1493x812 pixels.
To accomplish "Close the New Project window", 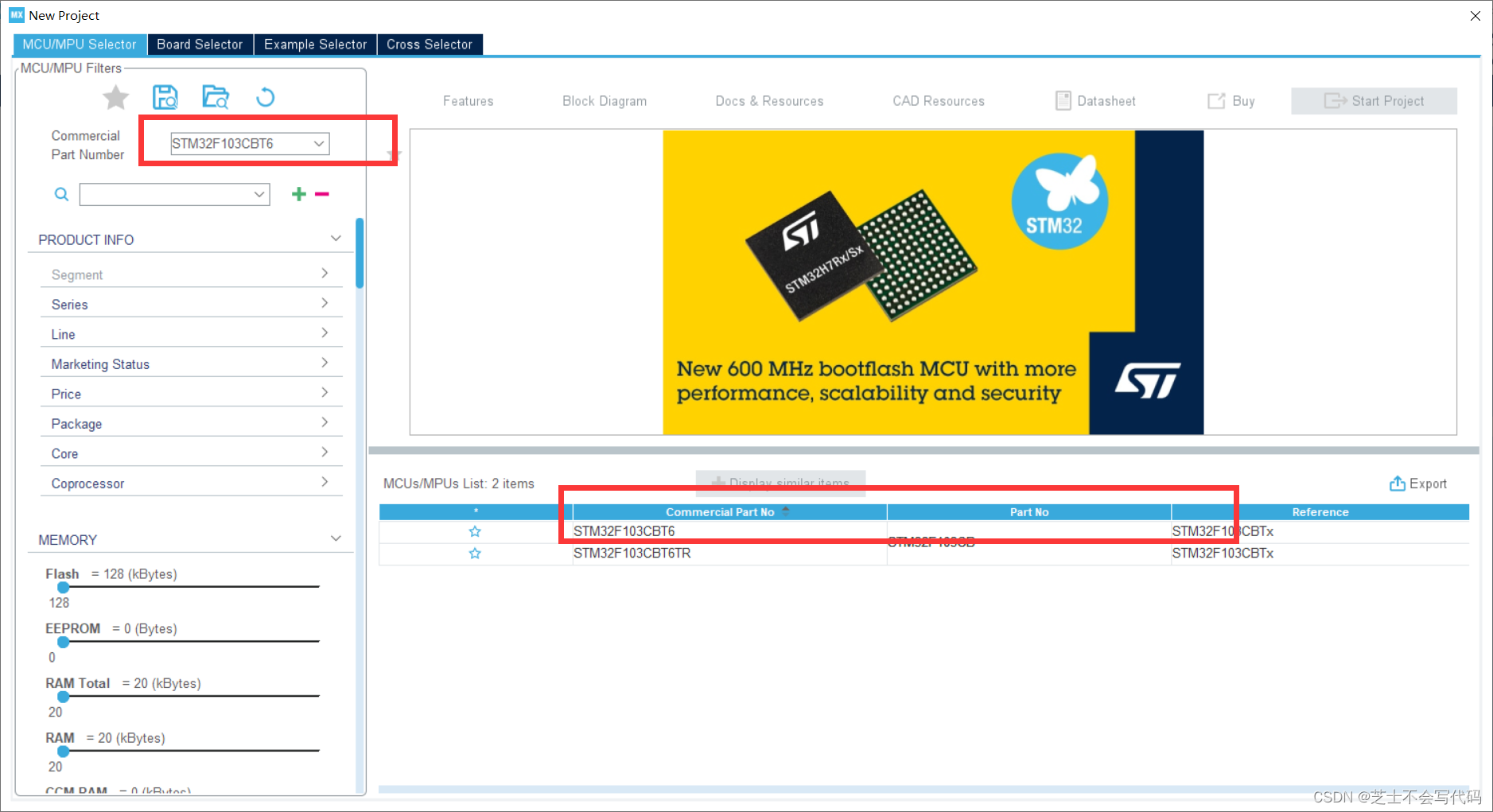I will [x=1476, y=16].
